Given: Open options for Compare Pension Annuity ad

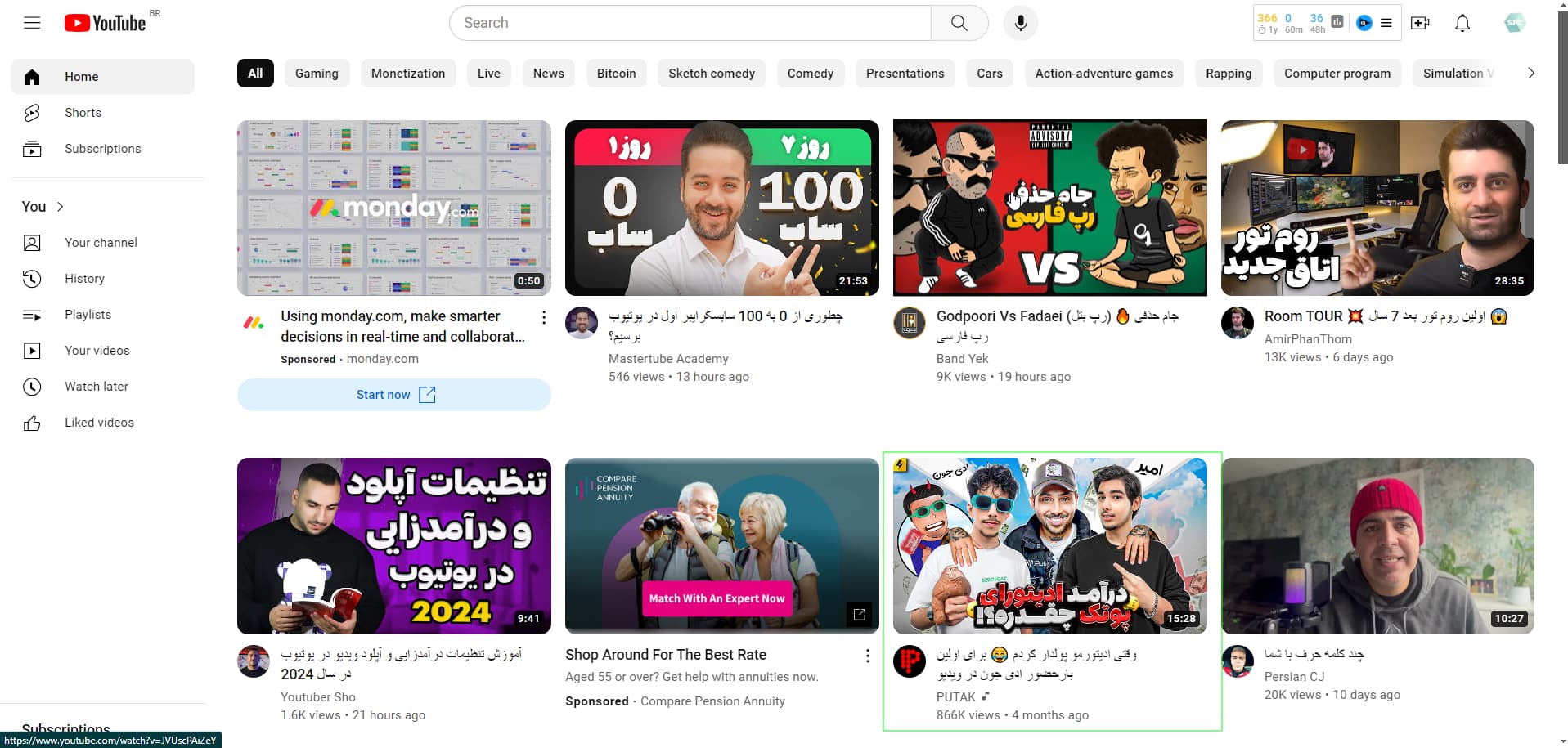Looking at the screenshot, I should point(867,656).
